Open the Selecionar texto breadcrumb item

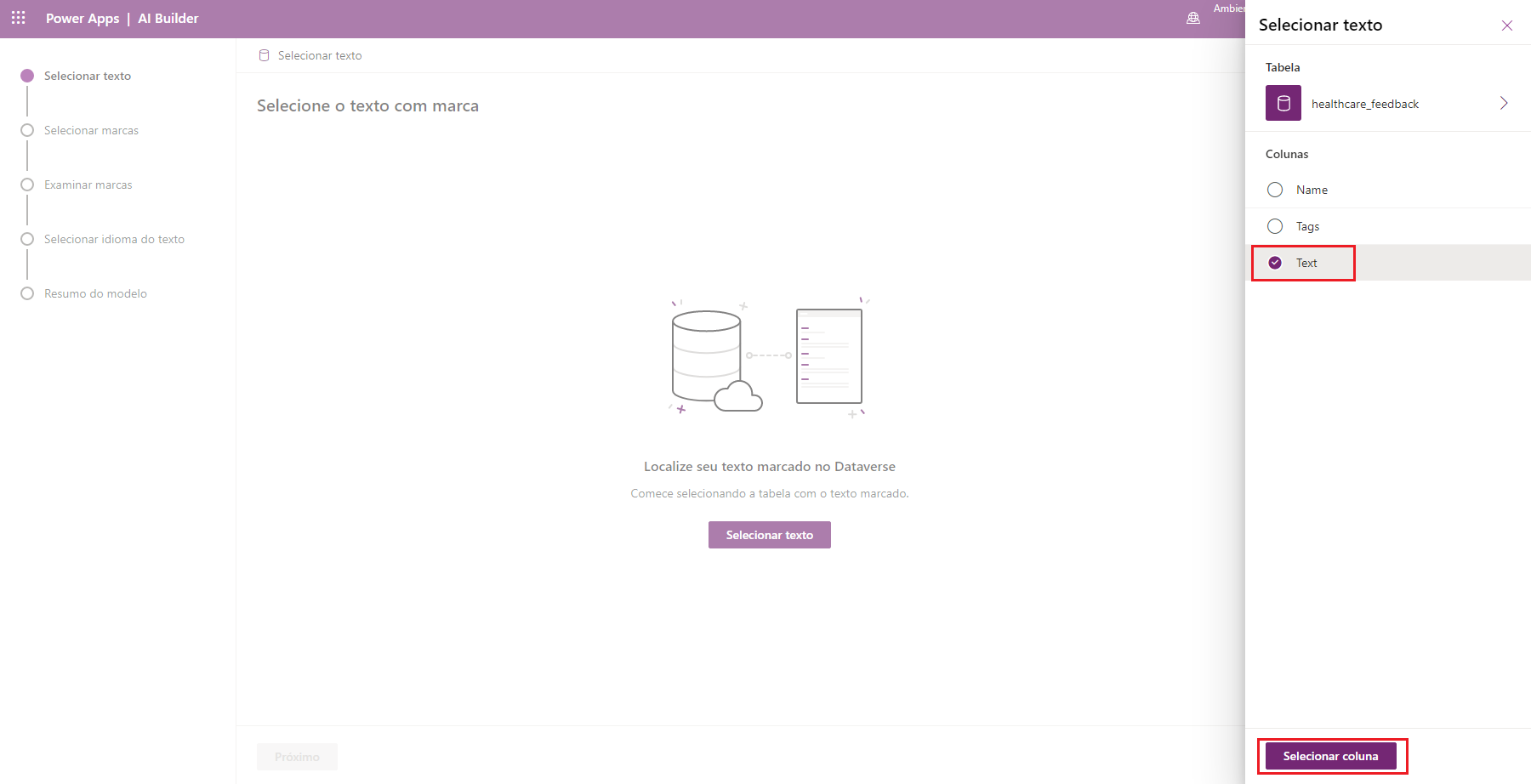point(319,54)
